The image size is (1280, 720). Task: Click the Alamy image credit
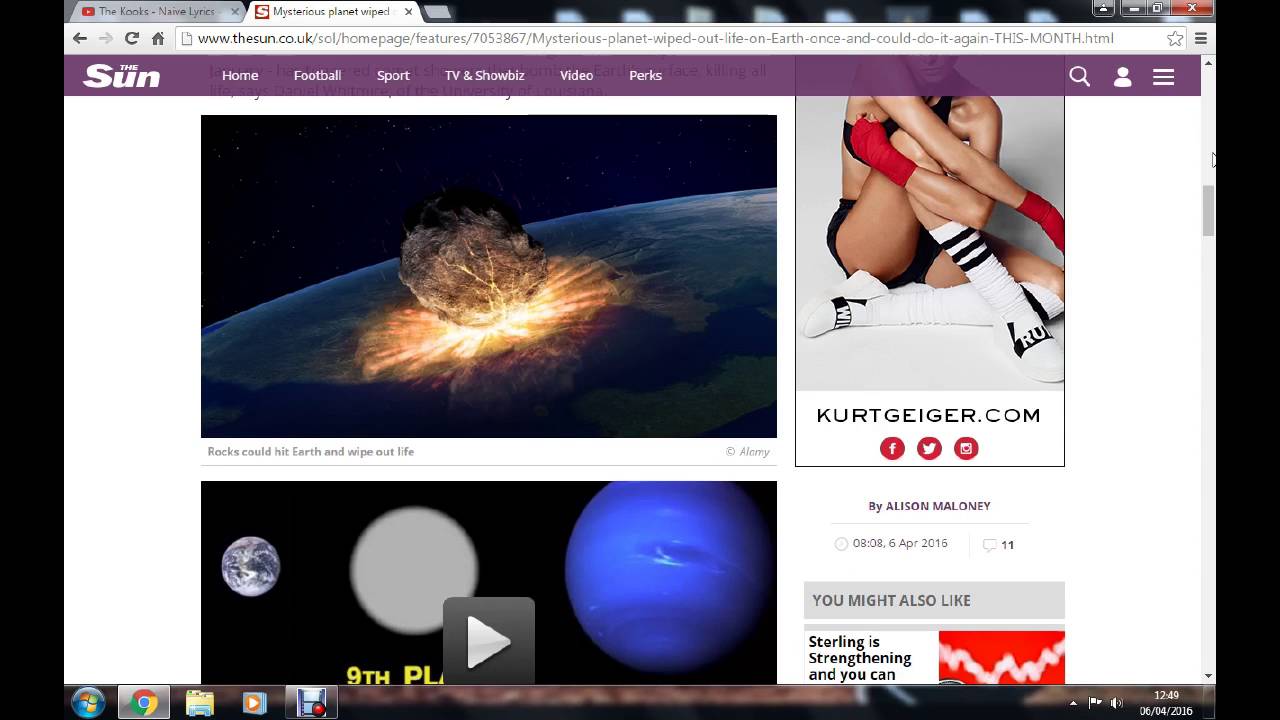click(x=748, y=452)
